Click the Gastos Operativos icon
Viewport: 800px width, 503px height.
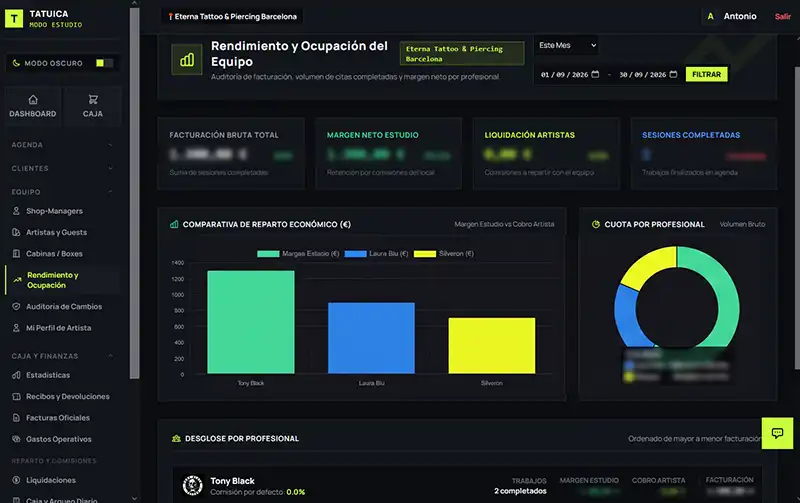[x=16, y=439]
